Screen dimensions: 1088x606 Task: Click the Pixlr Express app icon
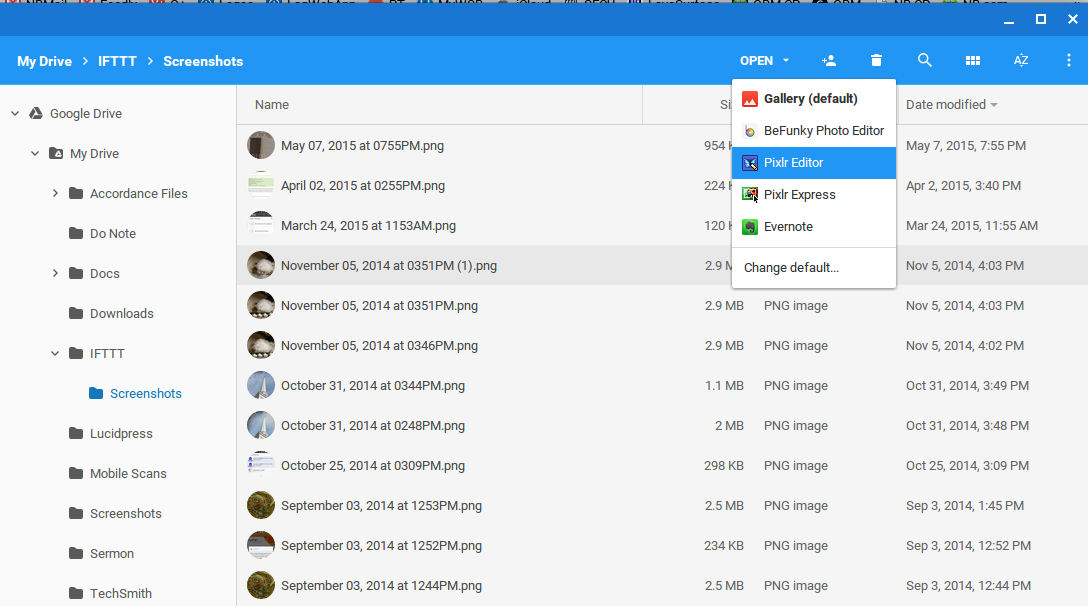click(x=750, y=195)
